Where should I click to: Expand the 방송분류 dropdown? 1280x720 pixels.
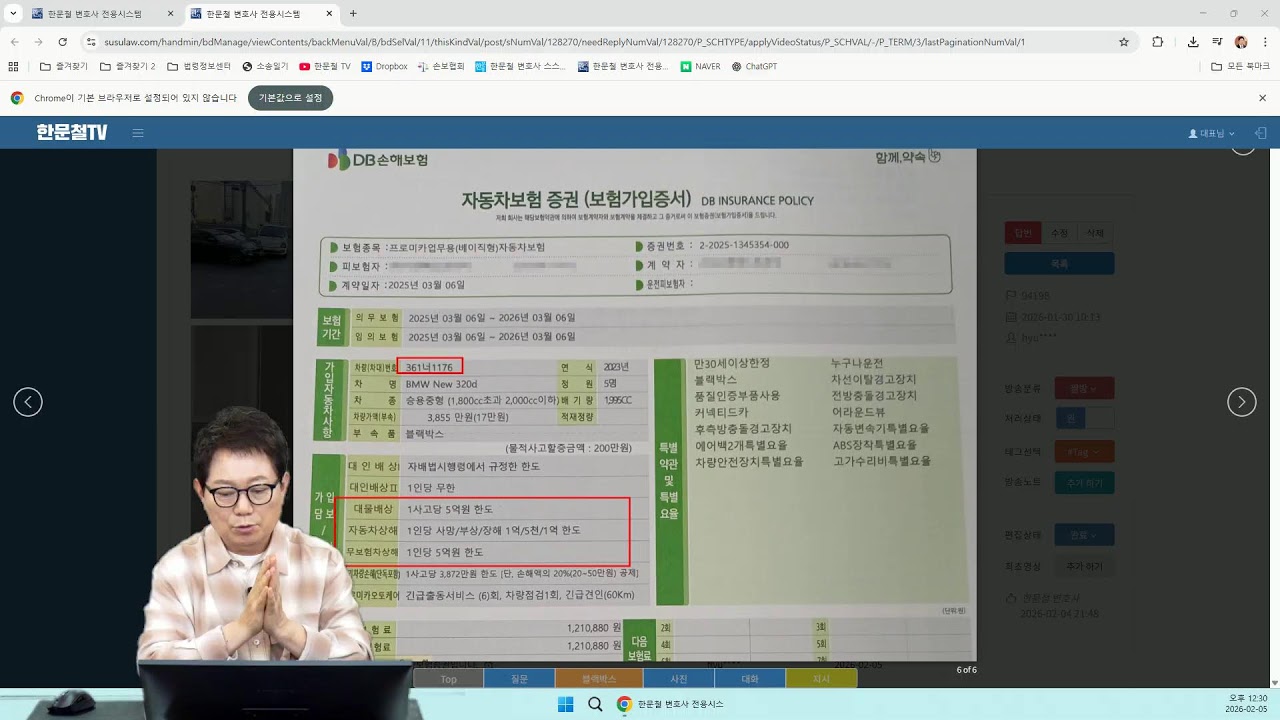click(1084, 388)
